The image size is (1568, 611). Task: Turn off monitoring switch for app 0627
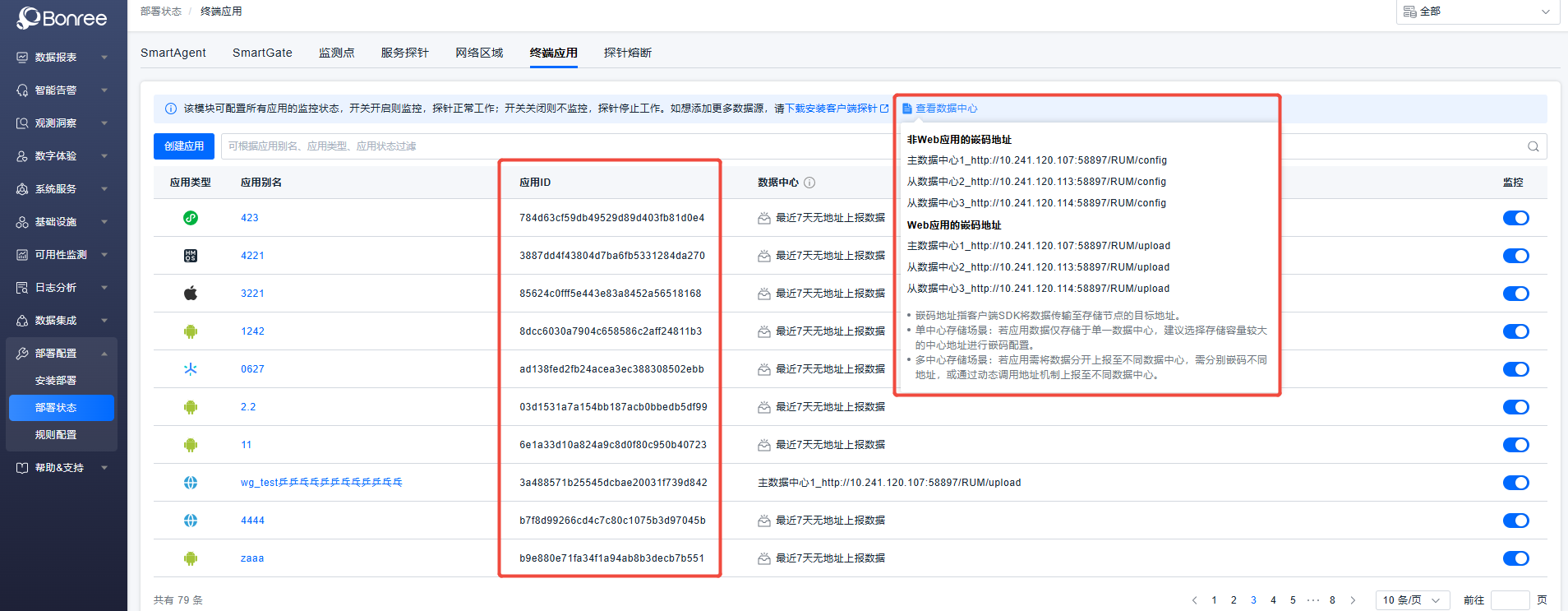tap(1515, 369)
